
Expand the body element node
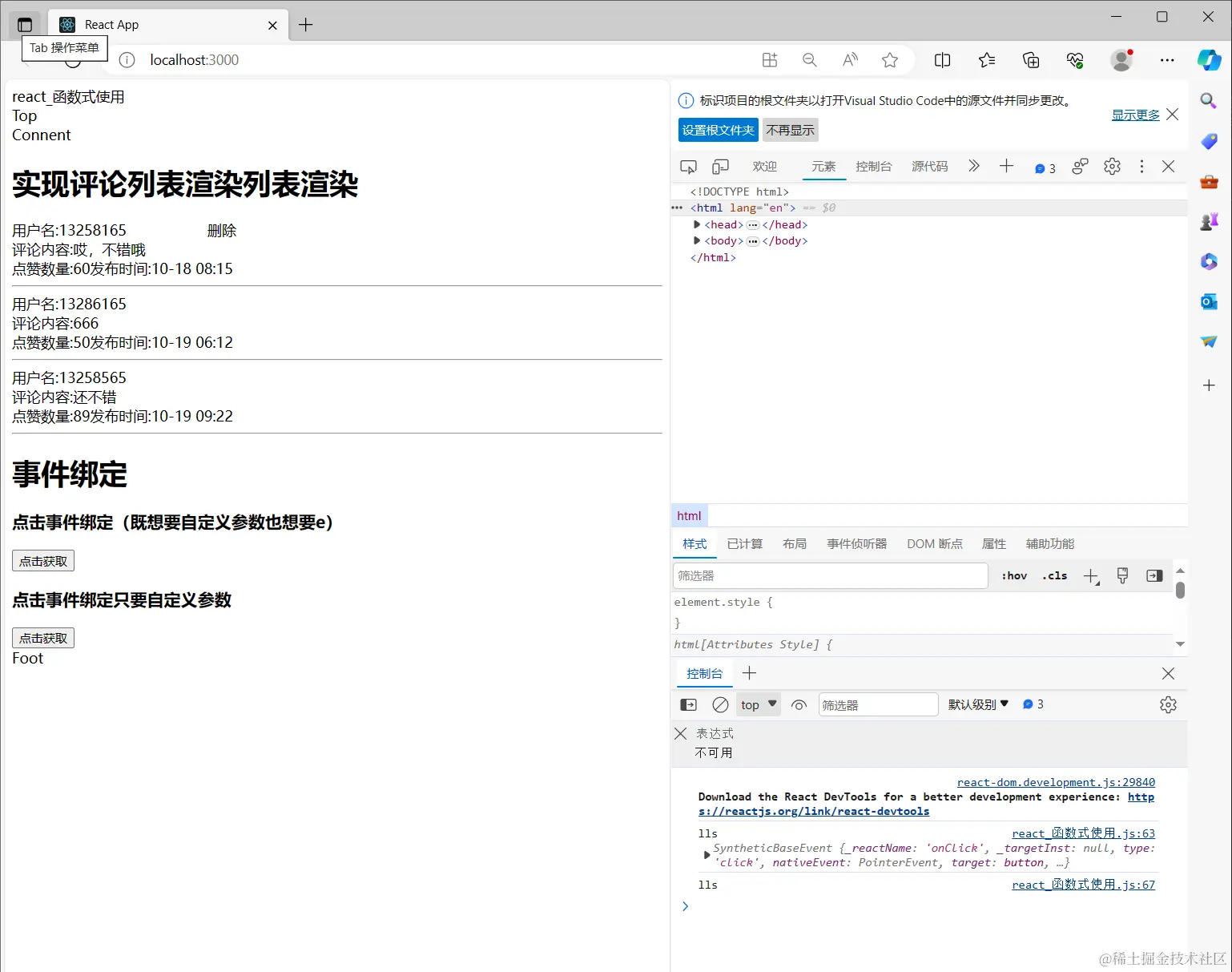point(697,240)
